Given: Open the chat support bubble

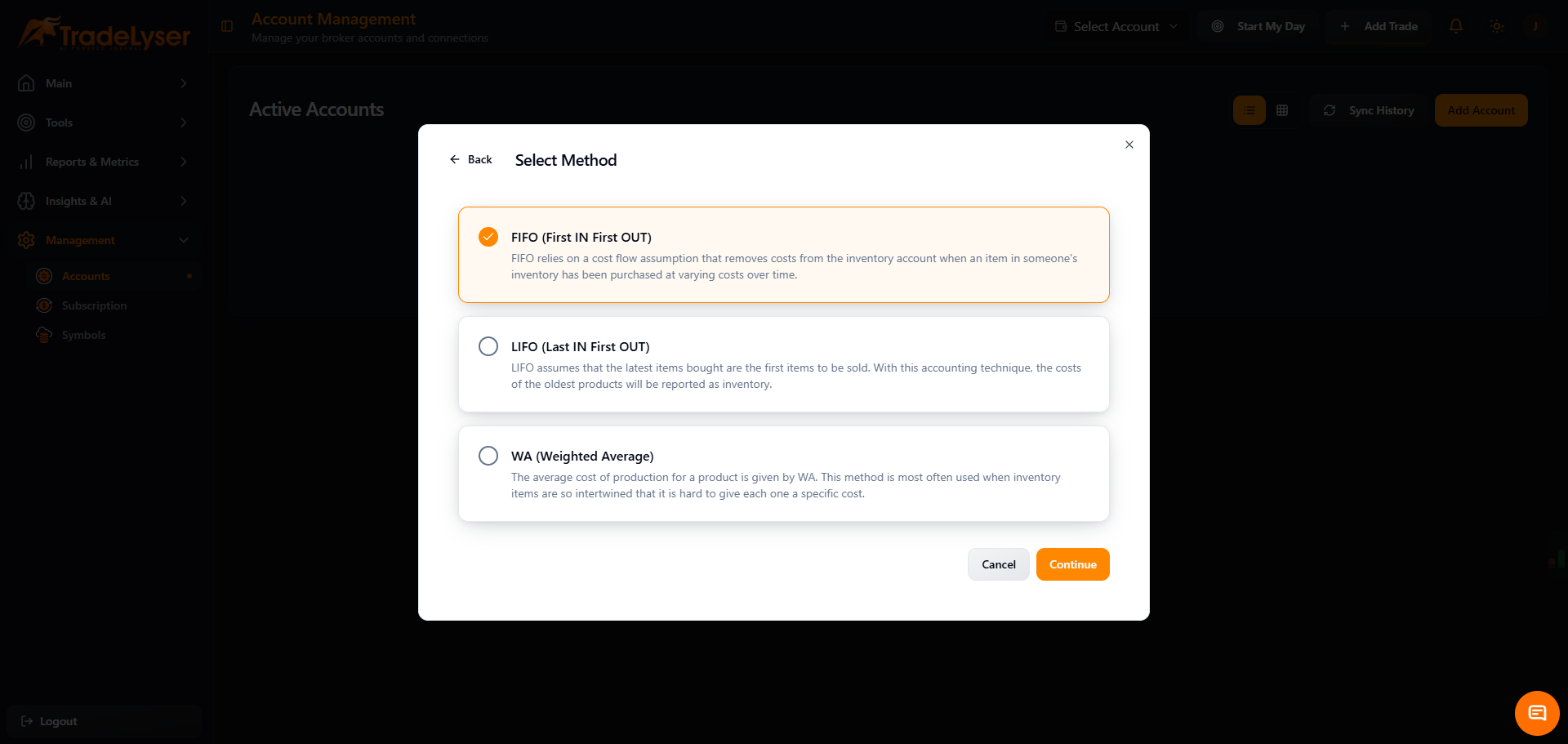Looking at the screenshot, I should (x=1537, y=712).
